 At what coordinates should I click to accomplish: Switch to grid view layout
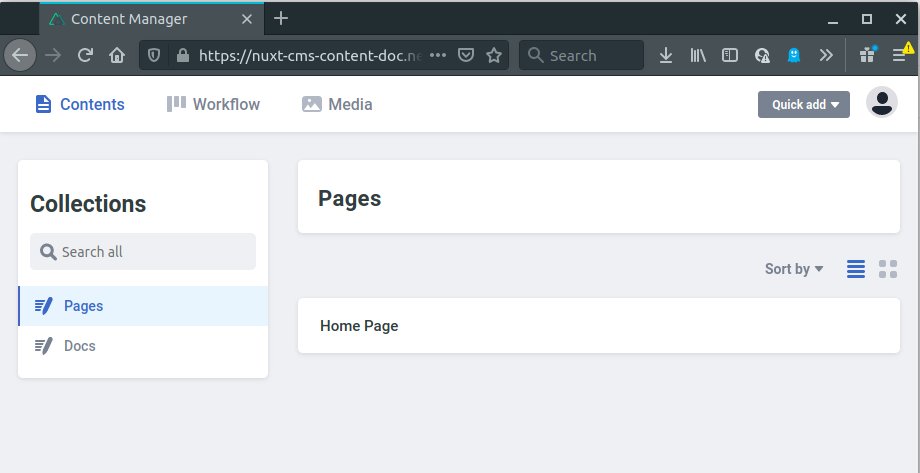point(888,268)
